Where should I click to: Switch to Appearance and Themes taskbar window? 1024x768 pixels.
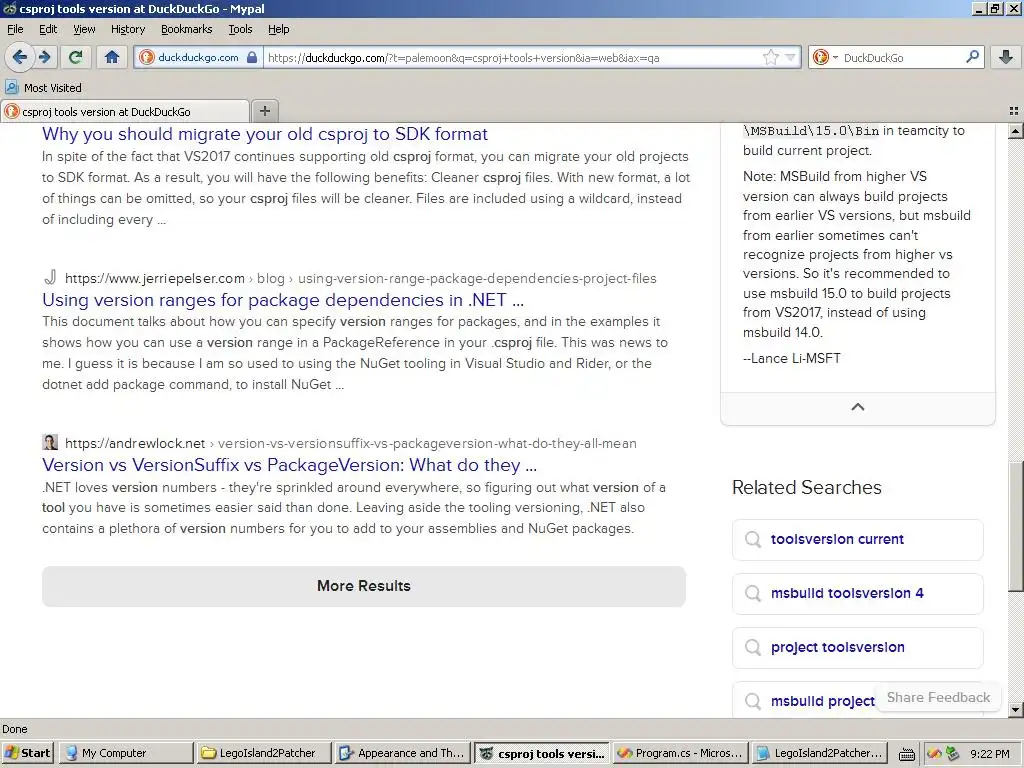[402, 753]
